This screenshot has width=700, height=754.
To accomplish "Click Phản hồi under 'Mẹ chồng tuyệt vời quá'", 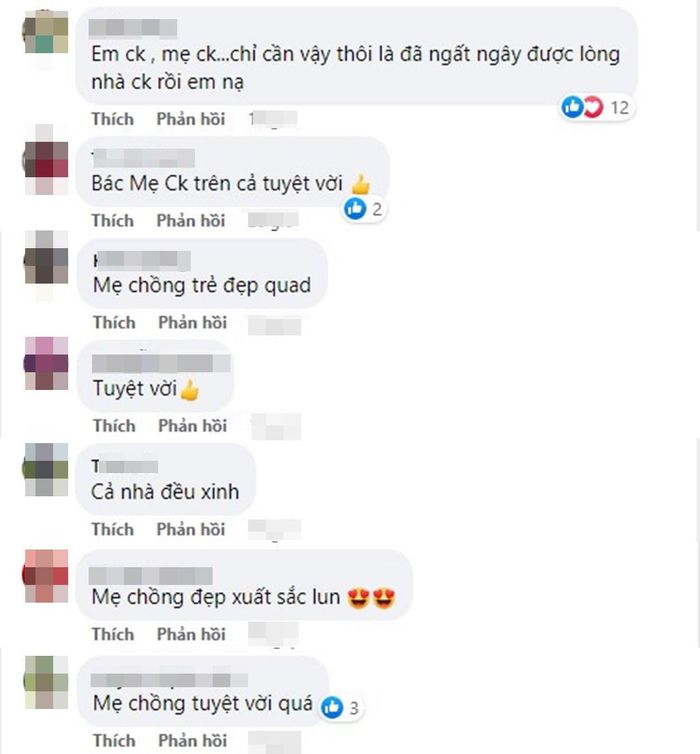I will (193, 741).
